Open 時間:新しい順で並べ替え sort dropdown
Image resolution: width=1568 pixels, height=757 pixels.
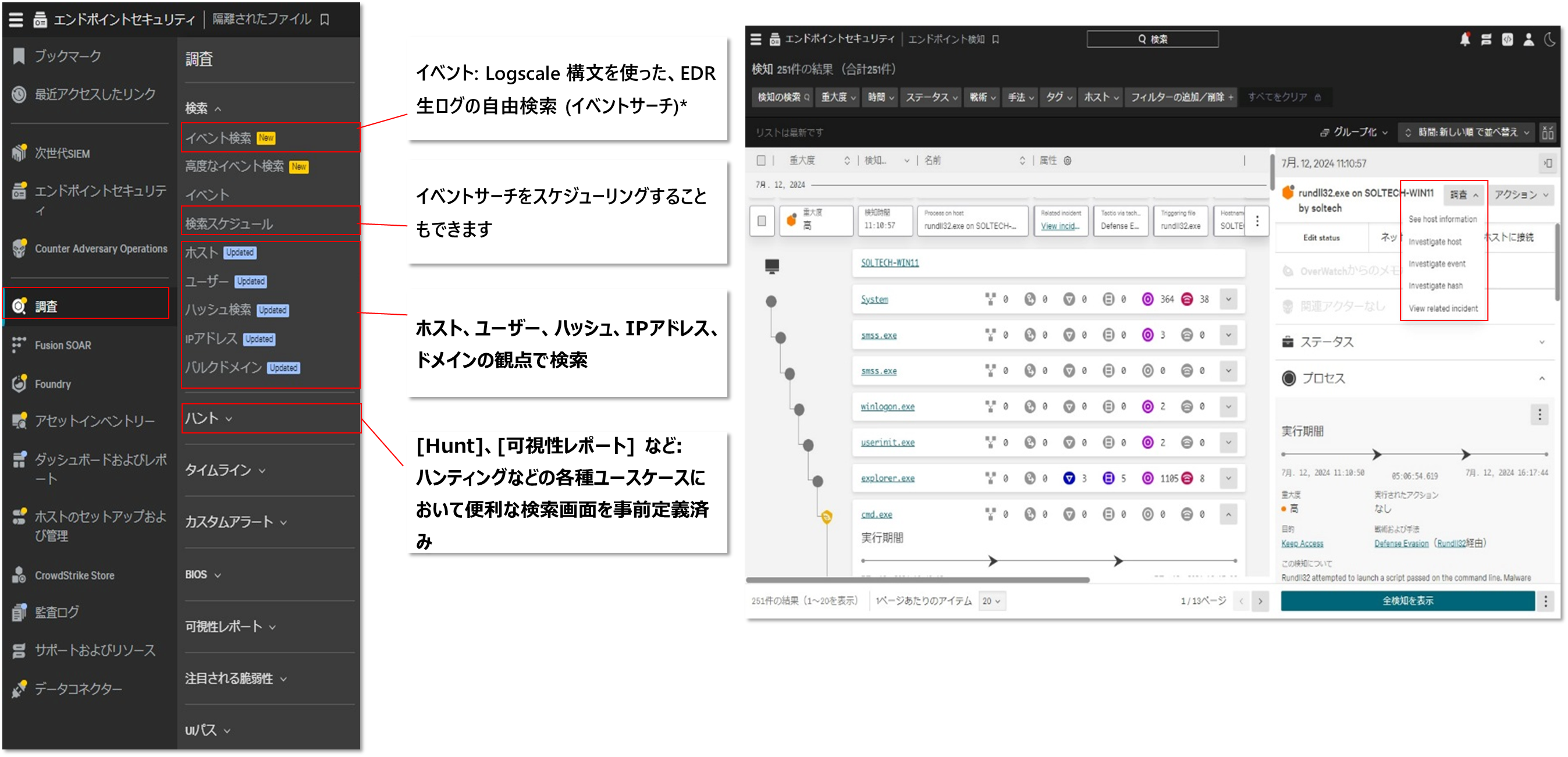click(x=1467, y=132)
